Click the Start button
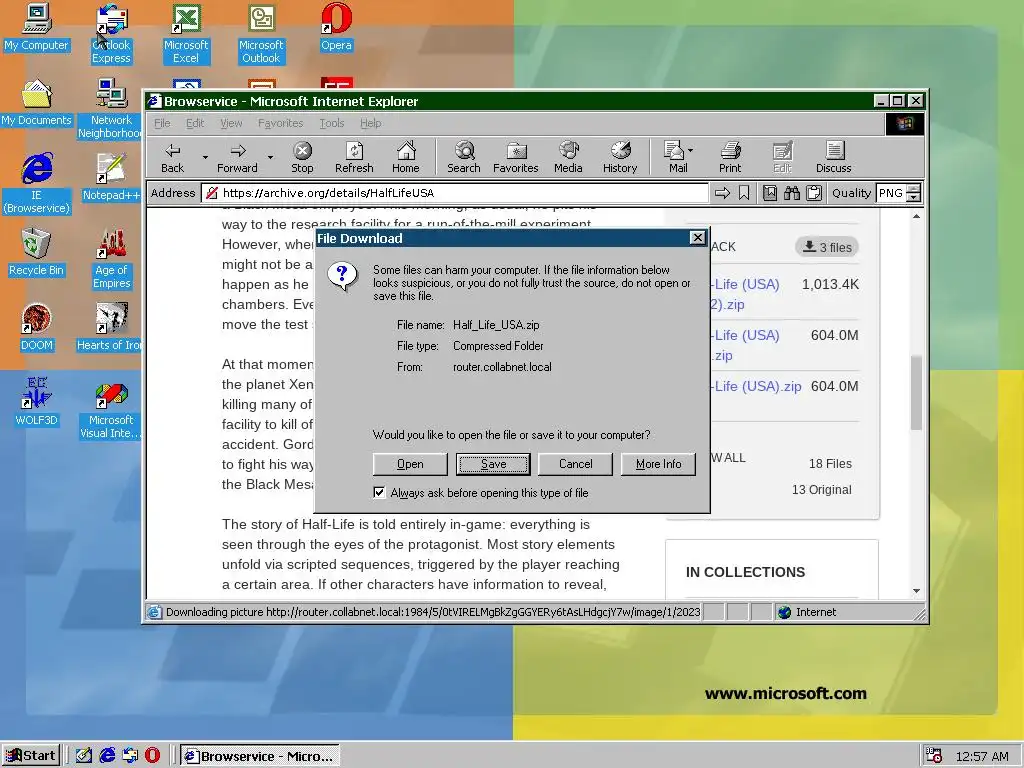 tap(31, 756)
